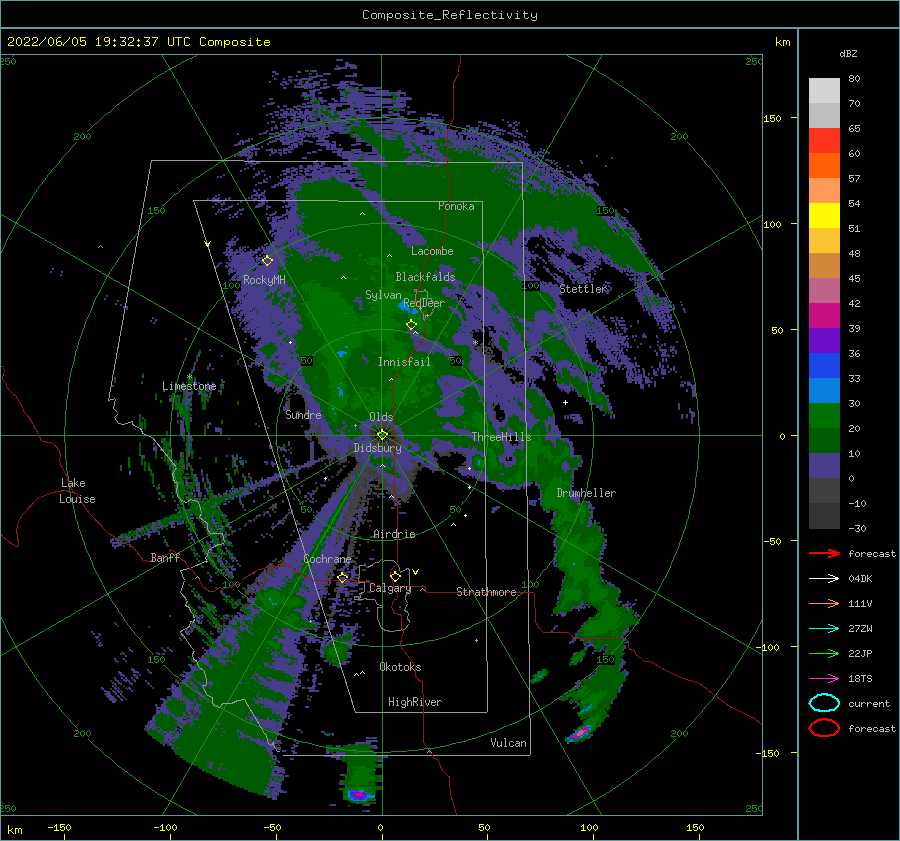Screen dimensions: 900x841
Task: Click the Sylvan label
Action: [383, 295]
